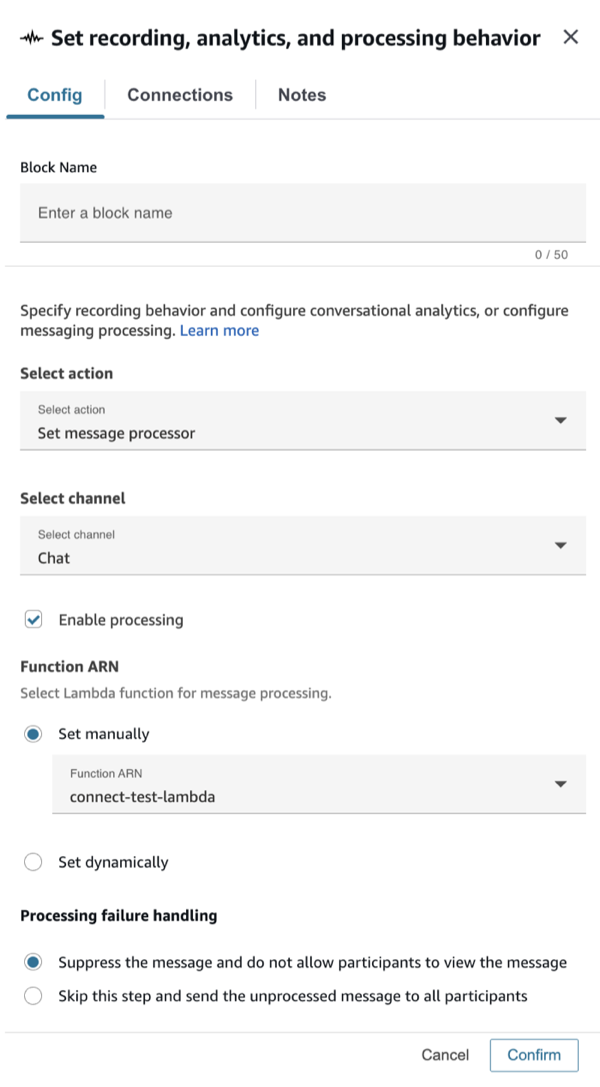Click inside the Block Name field

pos(300,212)
